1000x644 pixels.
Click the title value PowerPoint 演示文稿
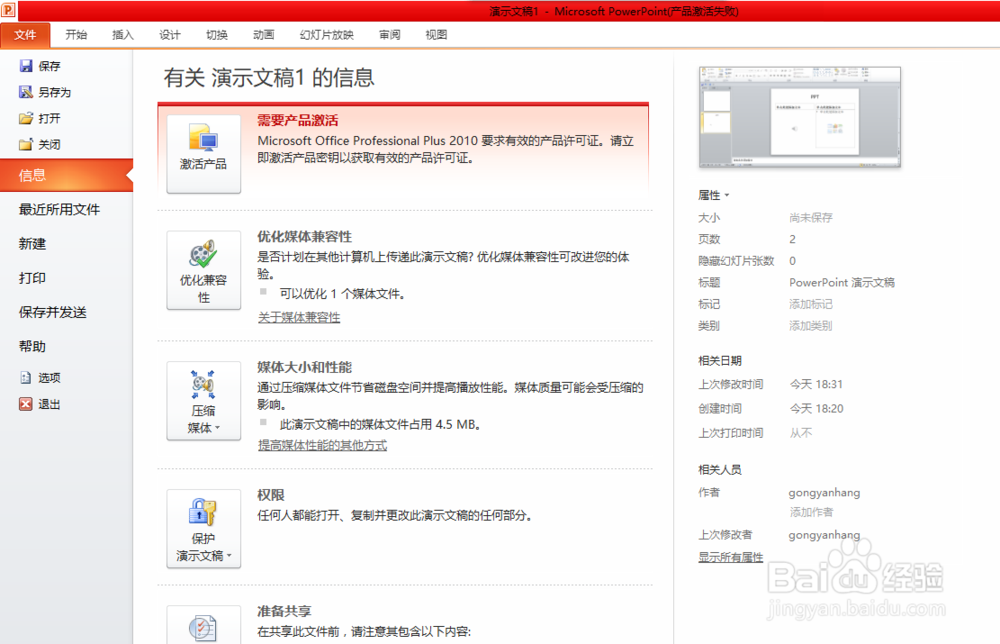point(842,282)
